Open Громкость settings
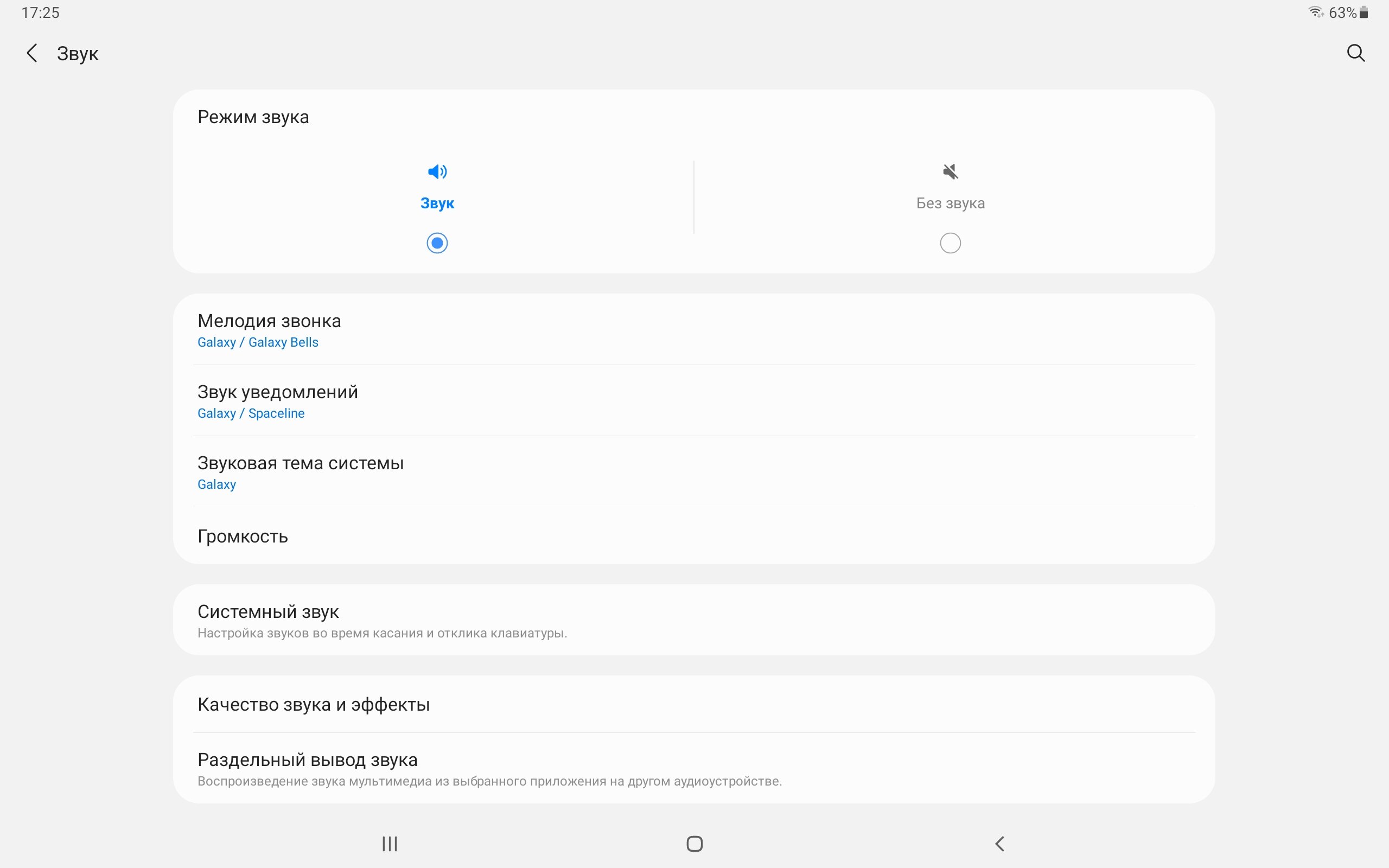This screenshot has width=1389, height=868. (694, 535)
